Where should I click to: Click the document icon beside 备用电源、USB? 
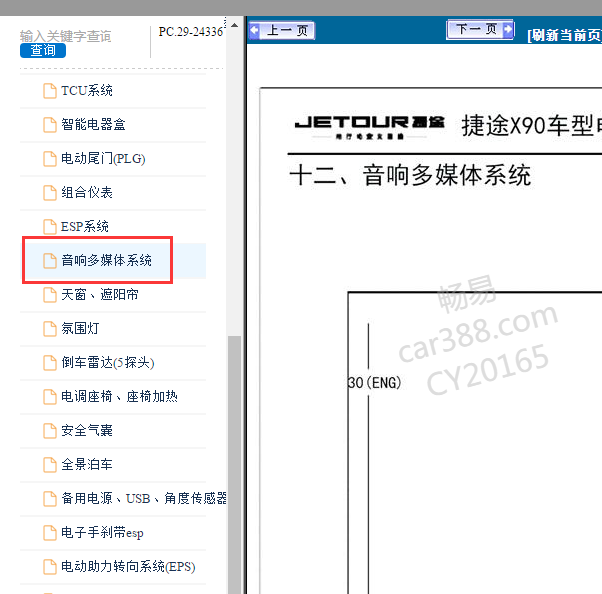coord(50,498)
